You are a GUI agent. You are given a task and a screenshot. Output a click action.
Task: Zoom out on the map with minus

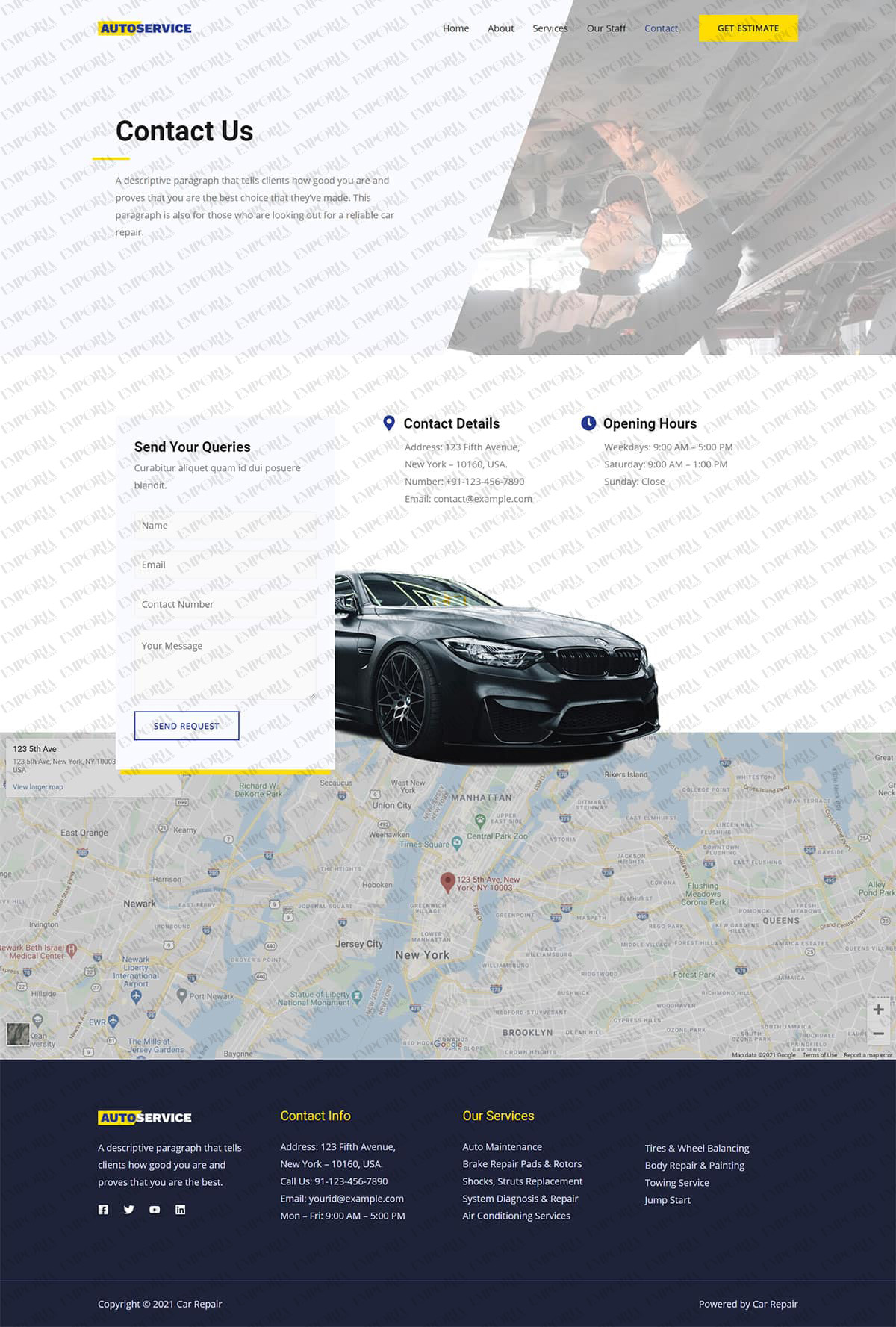878,1034
